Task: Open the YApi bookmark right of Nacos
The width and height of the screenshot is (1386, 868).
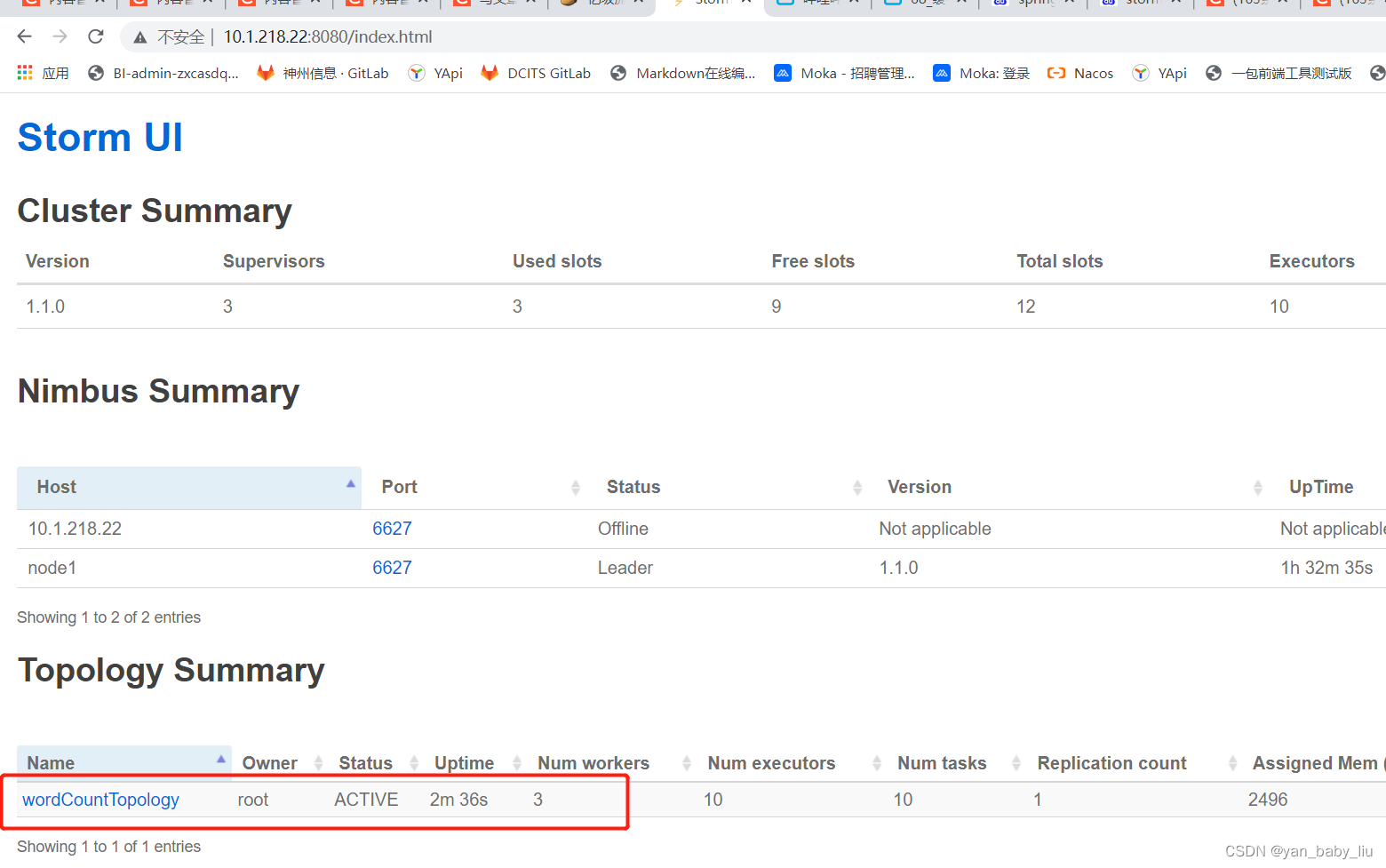Action: coord(1159,73)
